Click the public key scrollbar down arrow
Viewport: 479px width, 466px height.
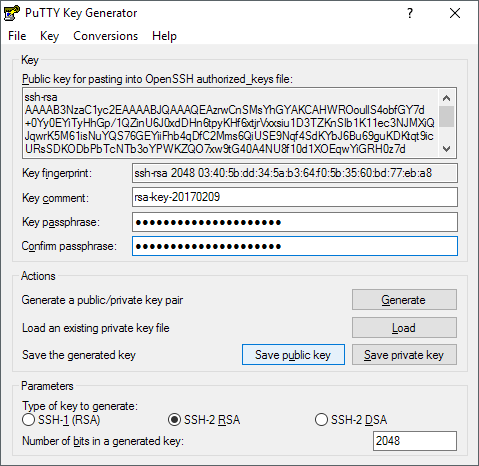click(x=446, y=148)
